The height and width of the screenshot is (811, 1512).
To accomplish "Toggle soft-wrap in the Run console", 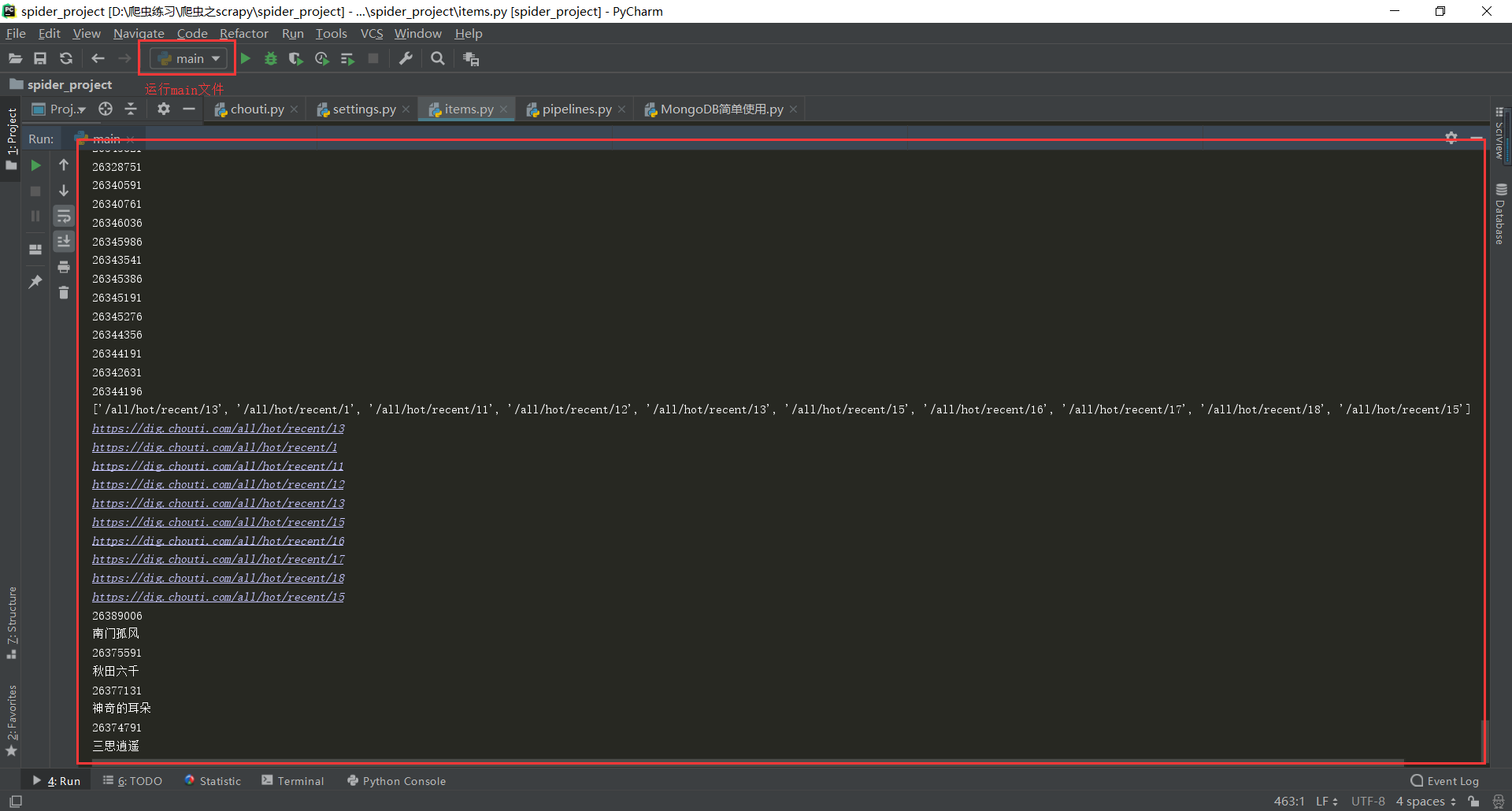I will click(x=64, y=216).
